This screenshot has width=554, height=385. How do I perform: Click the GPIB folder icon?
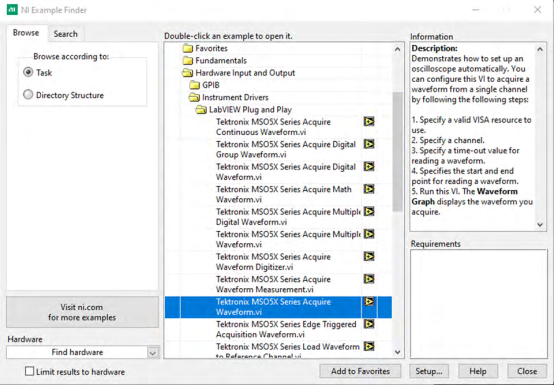[194, 85]
